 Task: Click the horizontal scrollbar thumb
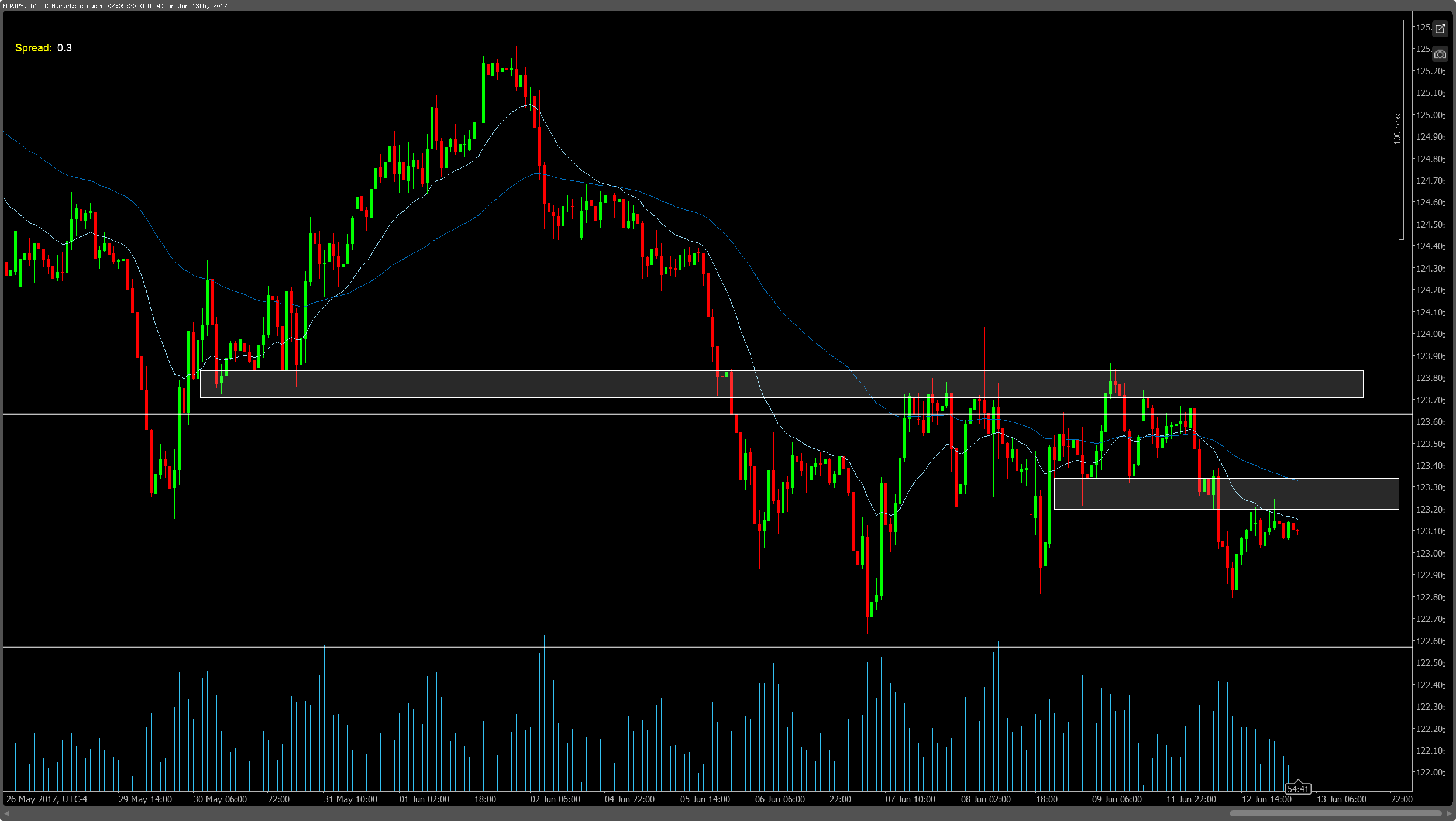pyautogui.click(x=1335, y=813)
